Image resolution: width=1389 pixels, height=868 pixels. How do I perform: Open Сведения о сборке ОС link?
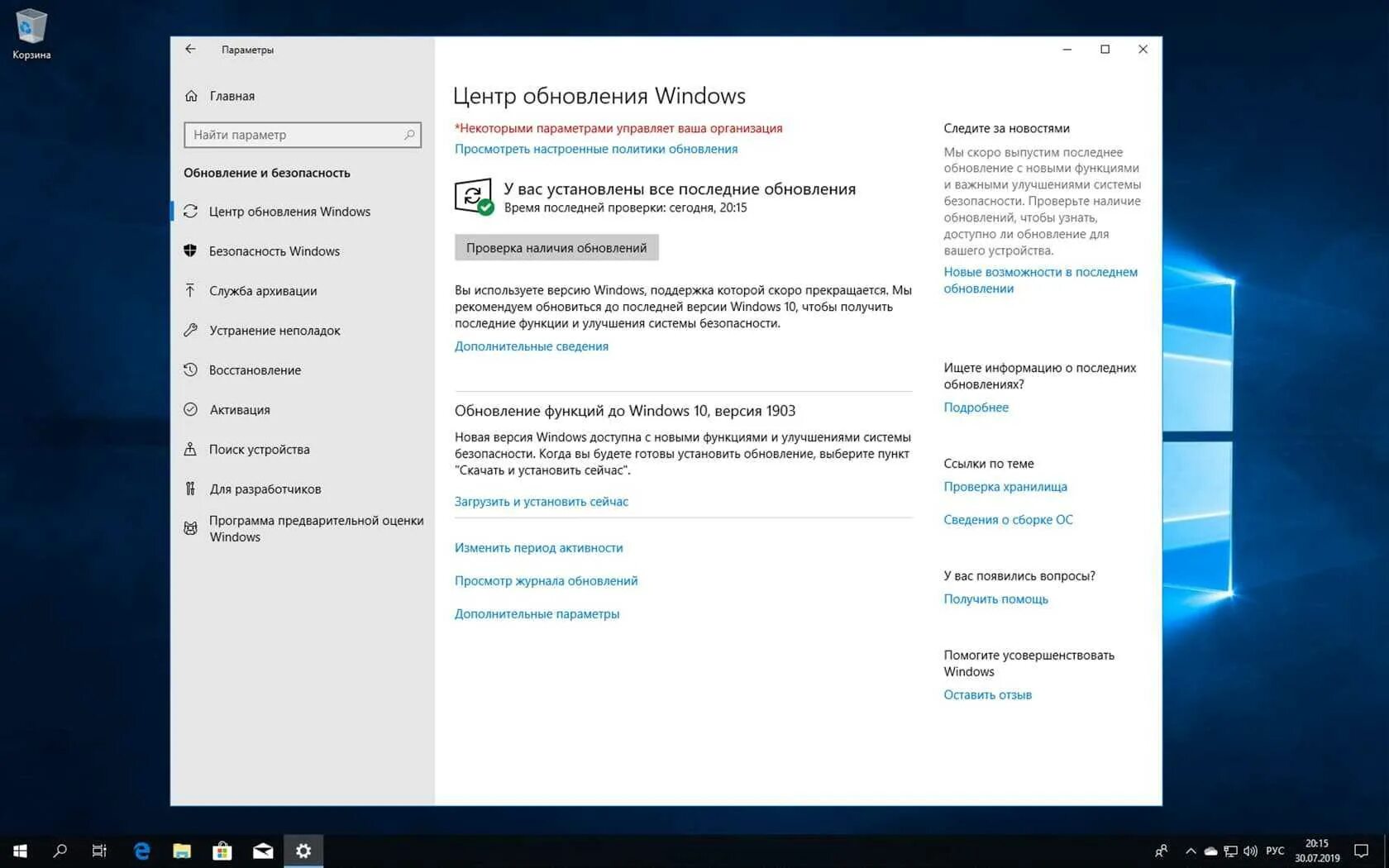point(1009,520)
